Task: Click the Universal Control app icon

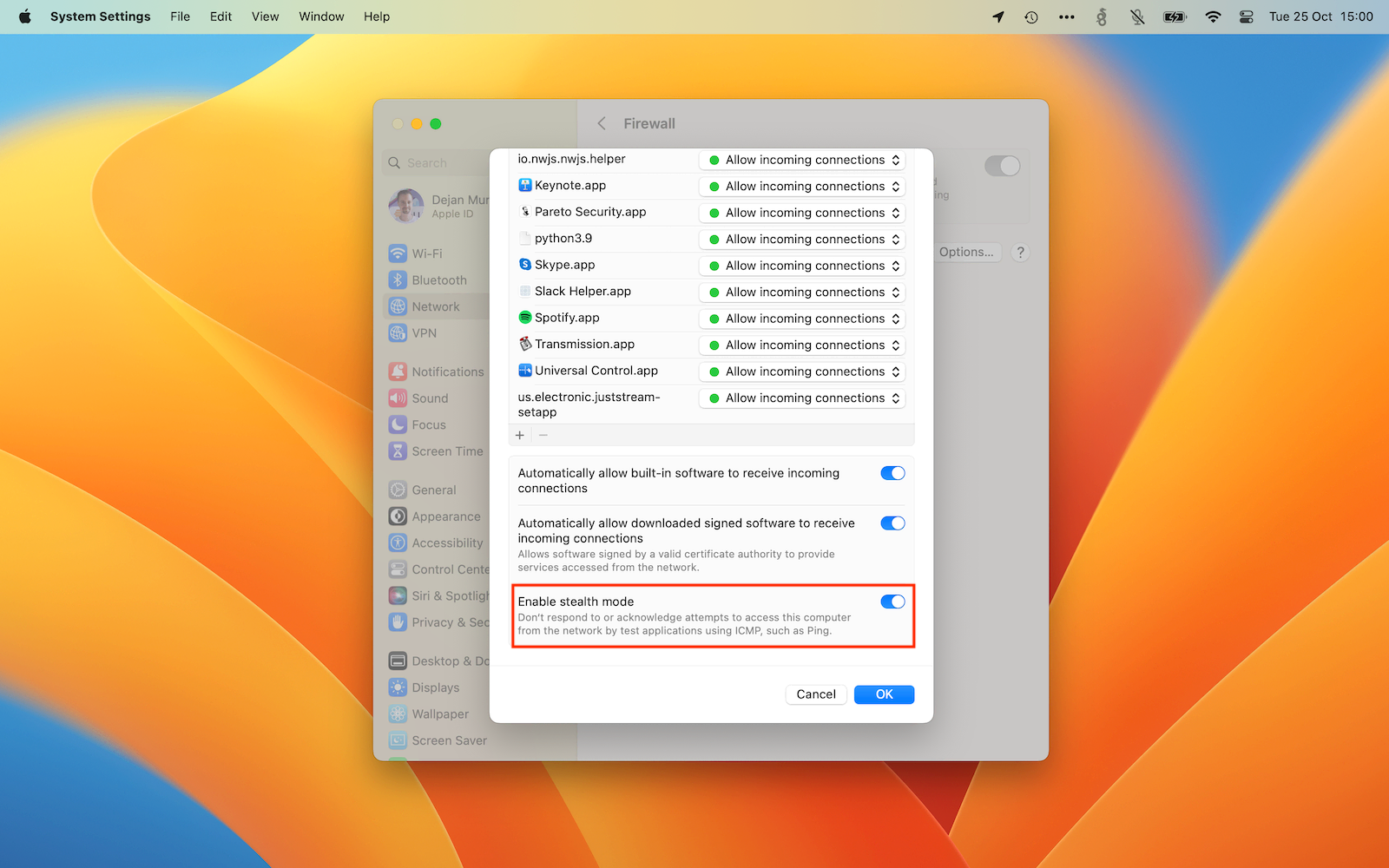Action: click(x=524, y=371)
